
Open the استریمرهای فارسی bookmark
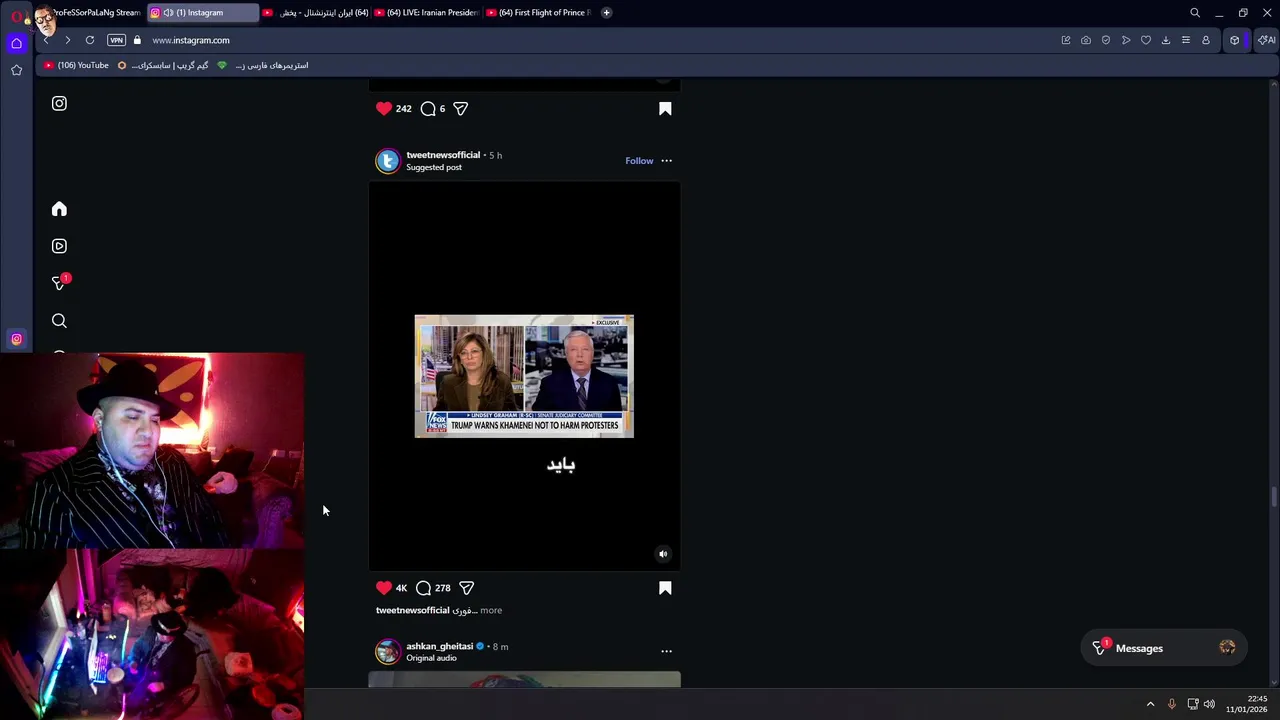(x=263, y=65)
